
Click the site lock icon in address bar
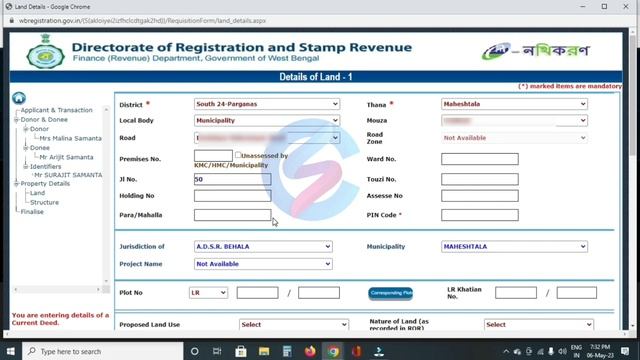click(x=11, y=20)
